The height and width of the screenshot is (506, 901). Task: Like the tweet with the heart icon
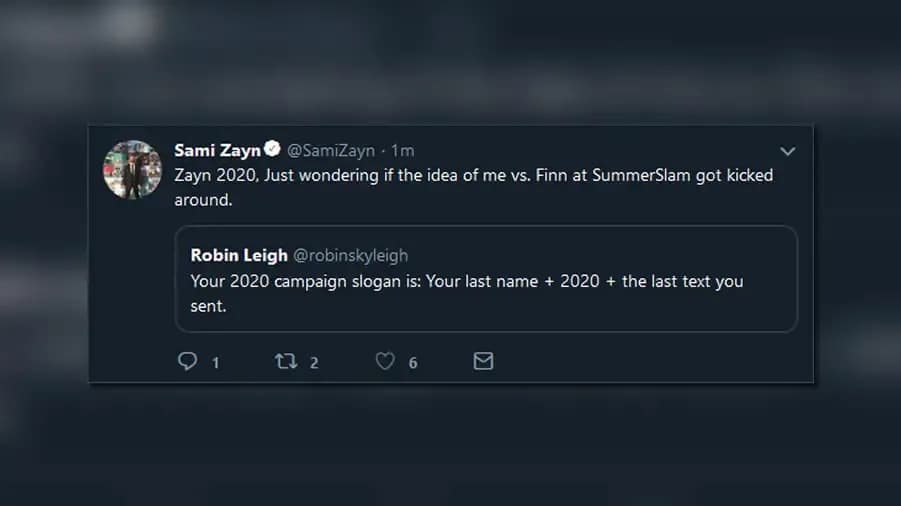[x=385, y=361]
